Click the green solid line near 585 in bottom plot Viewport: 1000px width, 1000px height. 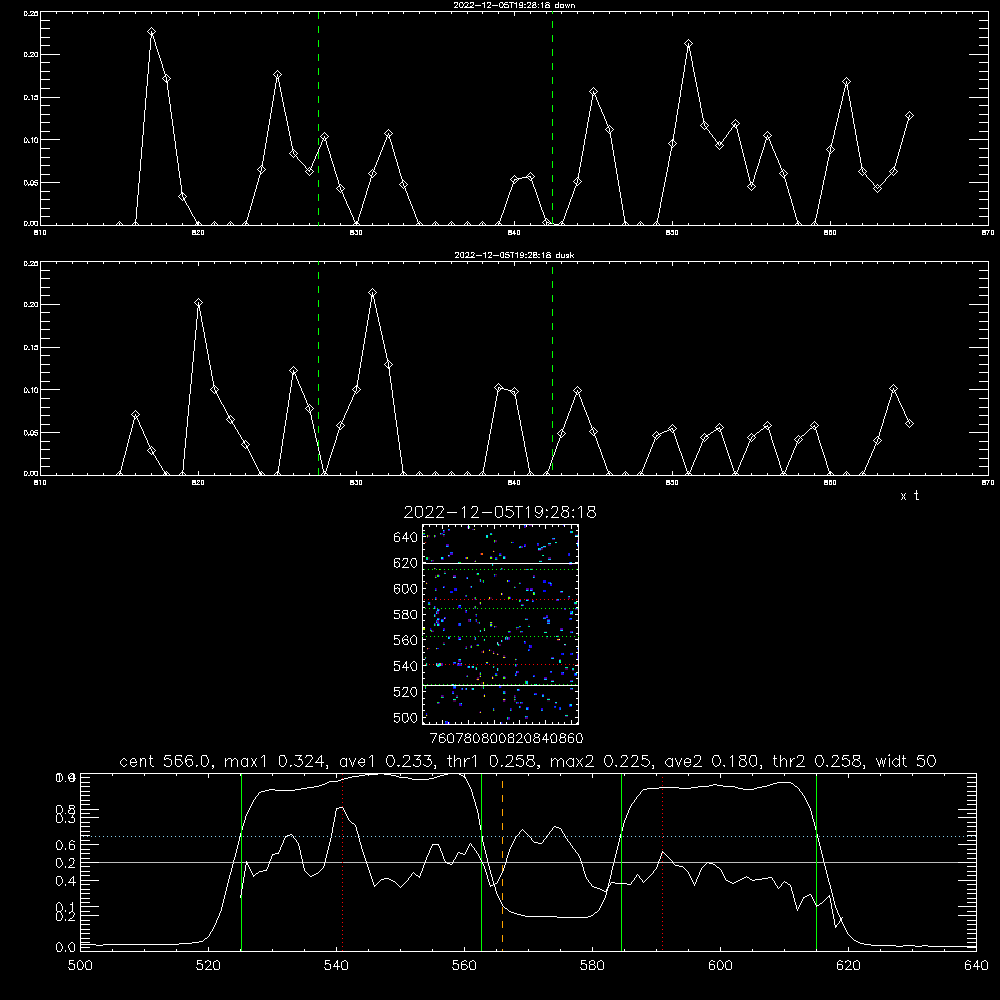[621, 861]
